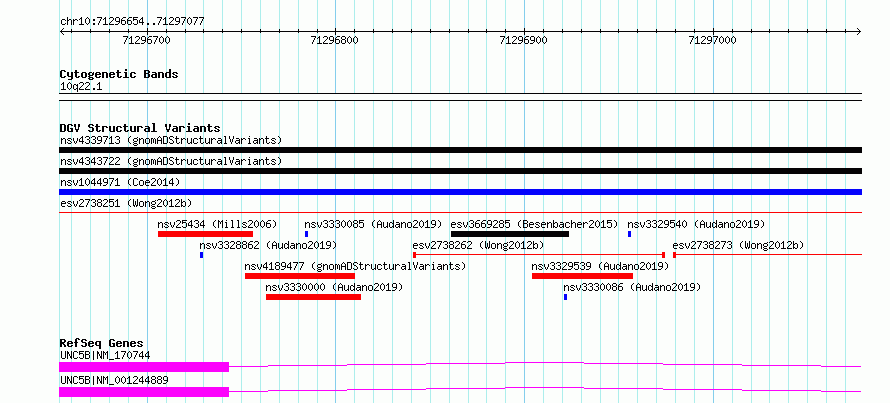The width and height of the screenshot is (890, 403).
Task: Open the nsv3329540 (Audano2019) label
Action: click(696, 224)
